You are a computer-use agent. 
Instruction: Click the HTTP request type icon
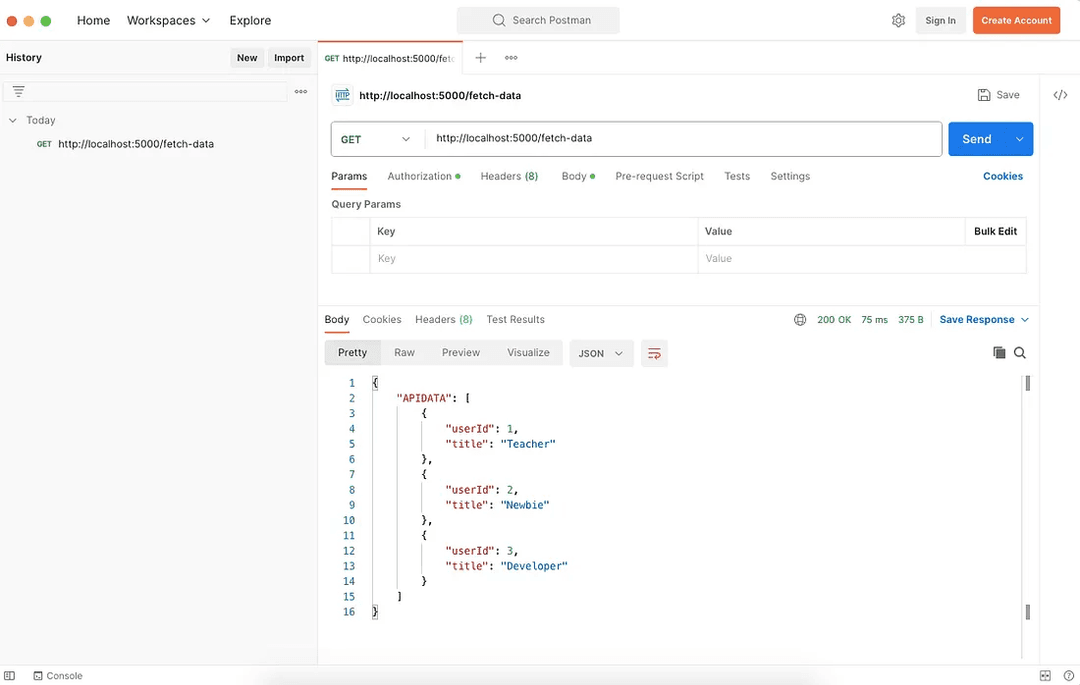342,95
